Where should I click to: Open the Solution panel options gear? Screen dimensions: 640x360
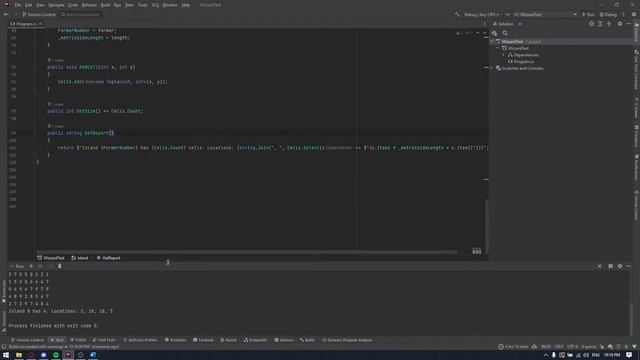pyautogui.click(x=620, y=24)
